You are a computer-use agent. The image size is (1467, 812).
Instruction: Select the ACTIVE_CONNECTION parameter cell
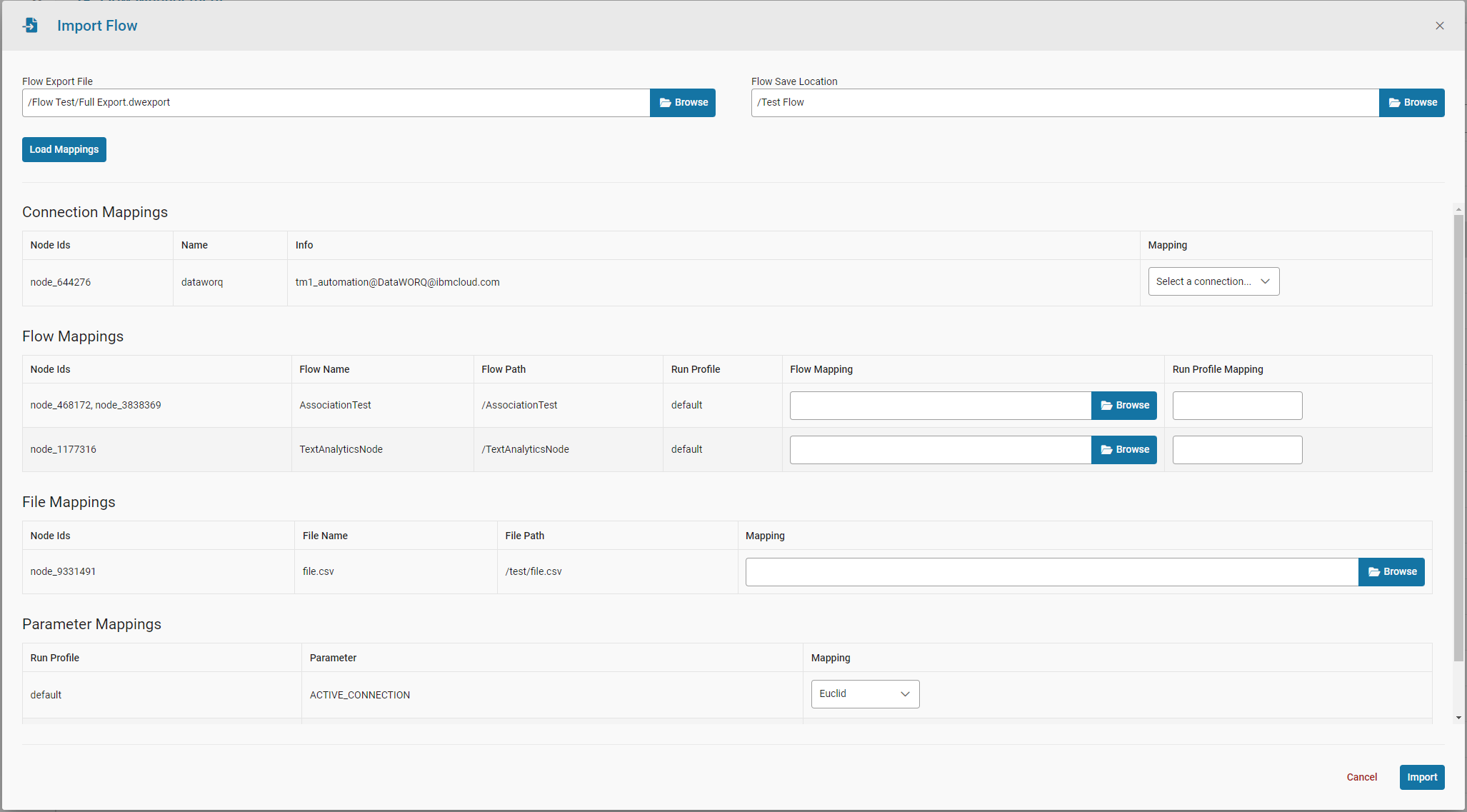[552, 695]
